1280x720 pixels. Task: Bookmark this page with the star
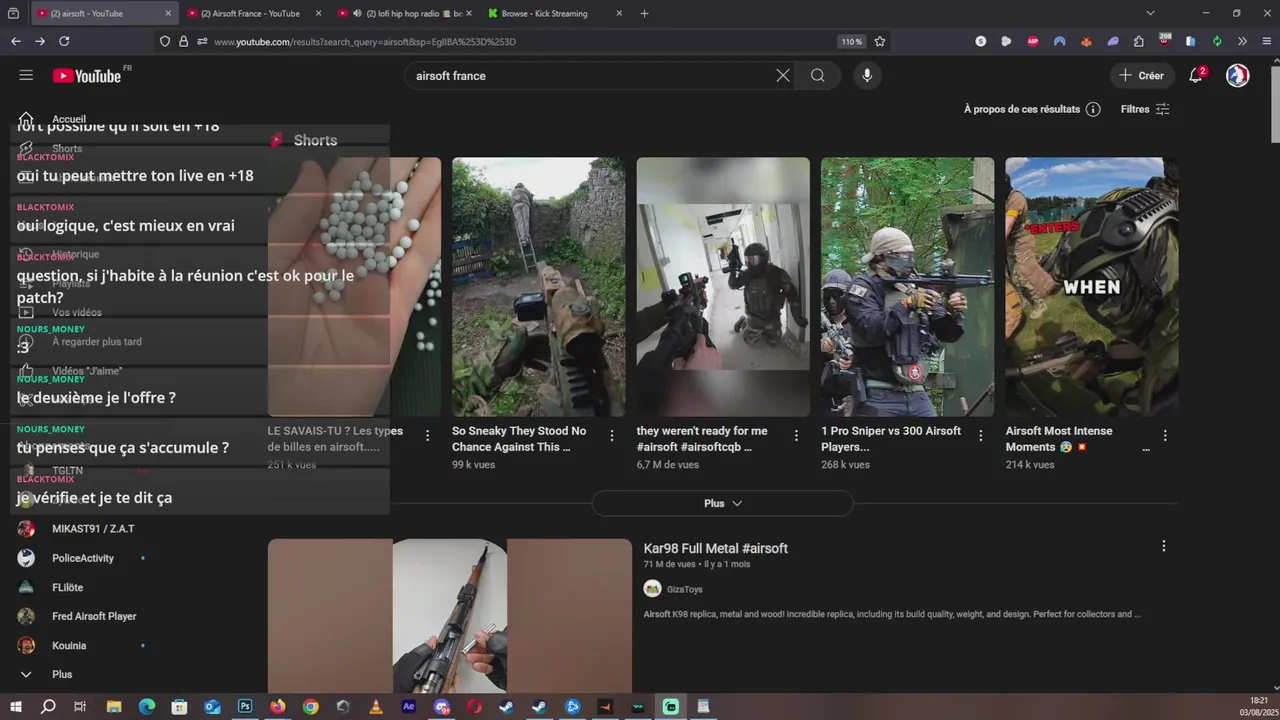(880, 41)
